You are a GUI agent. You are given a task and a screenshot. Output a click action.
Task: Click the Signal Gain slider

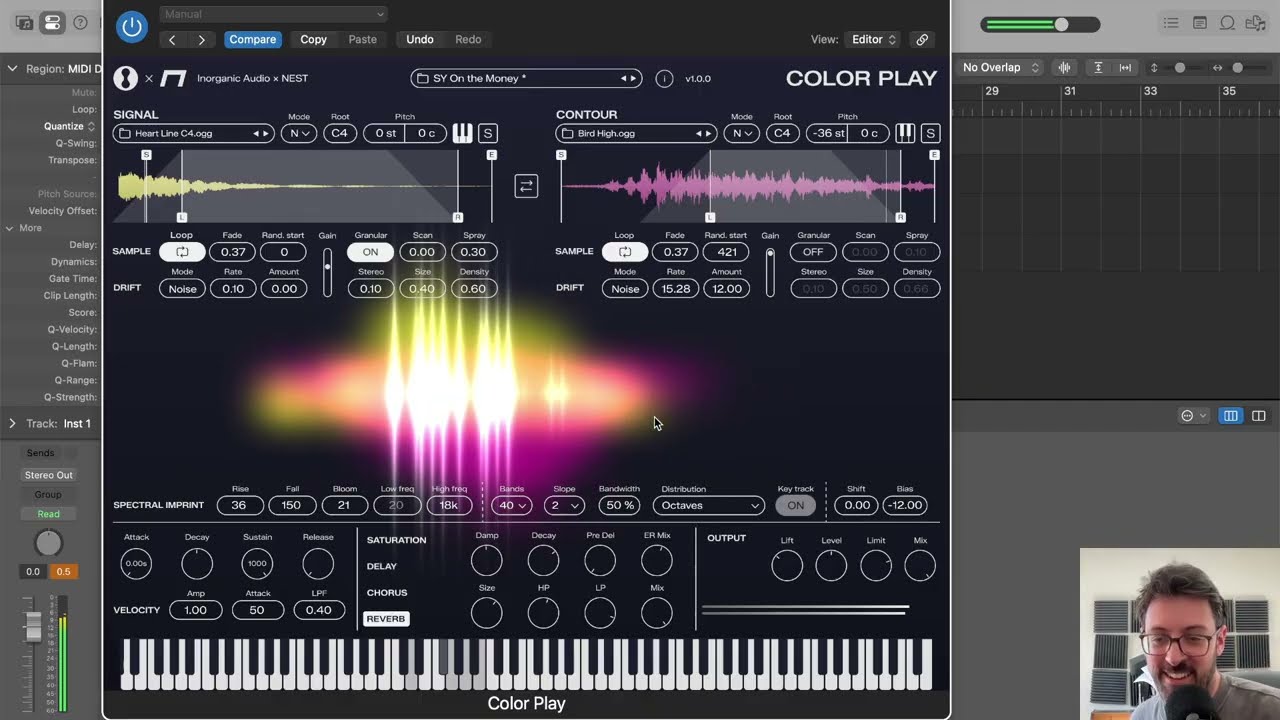click(327, 272)
